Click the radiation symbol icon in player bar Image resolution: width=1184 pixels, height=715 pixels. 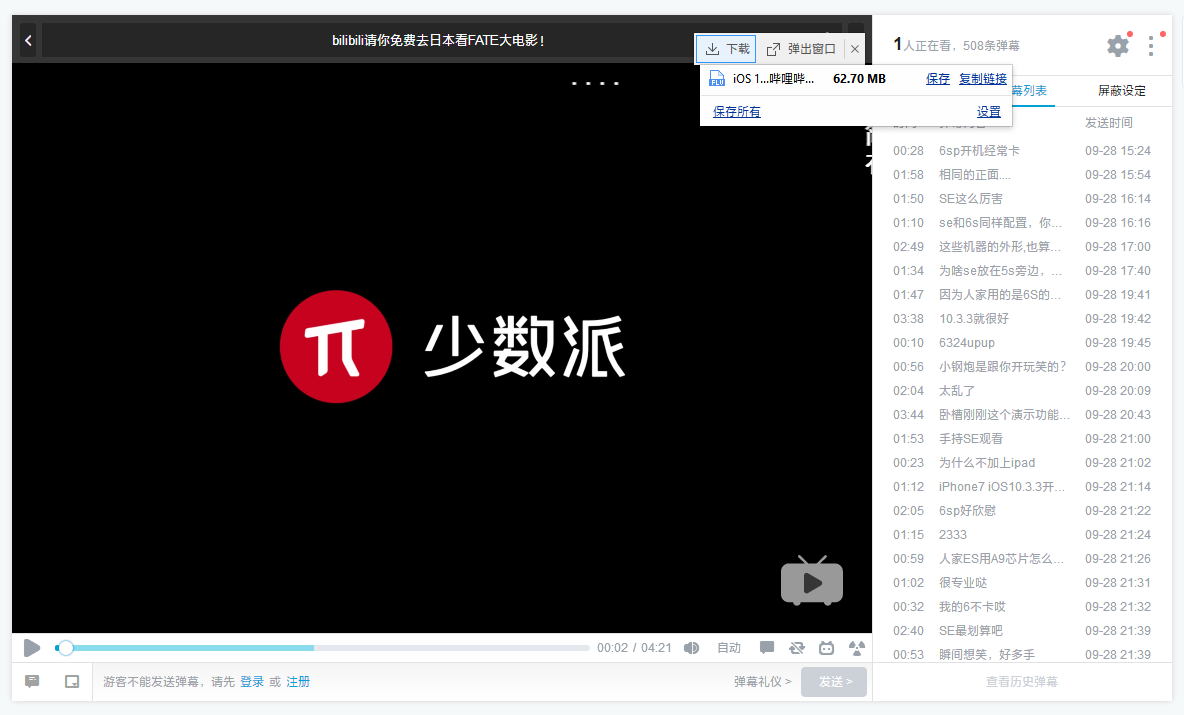click(856, 648)
